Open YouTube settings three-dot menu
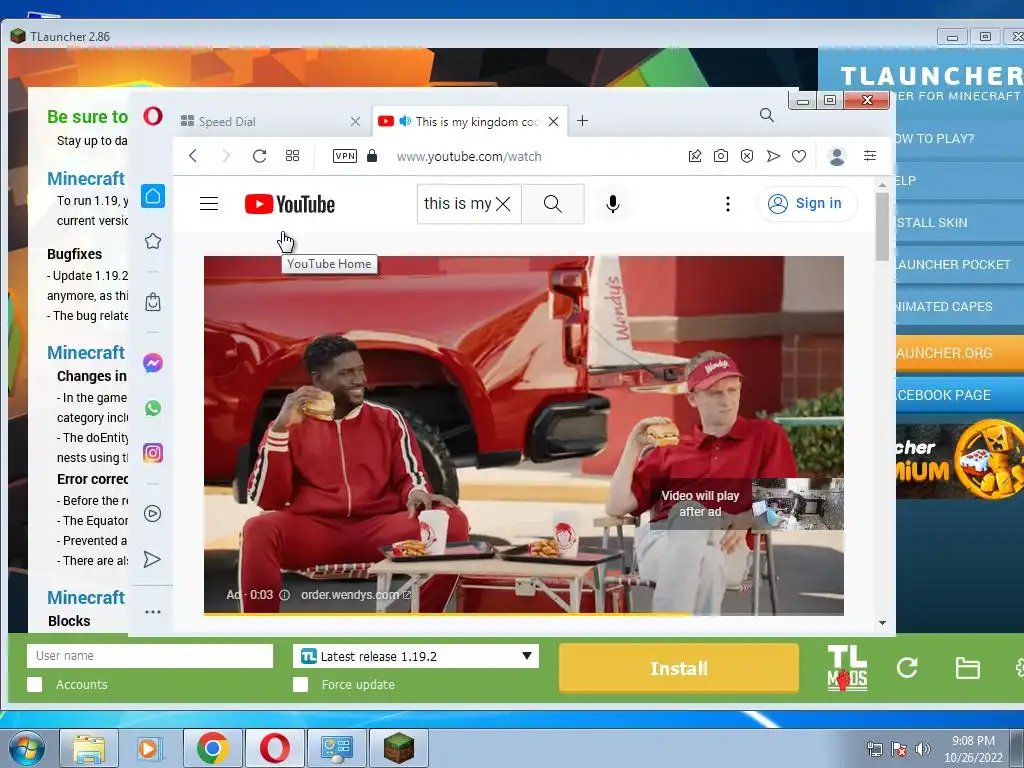 click(728, 204)
